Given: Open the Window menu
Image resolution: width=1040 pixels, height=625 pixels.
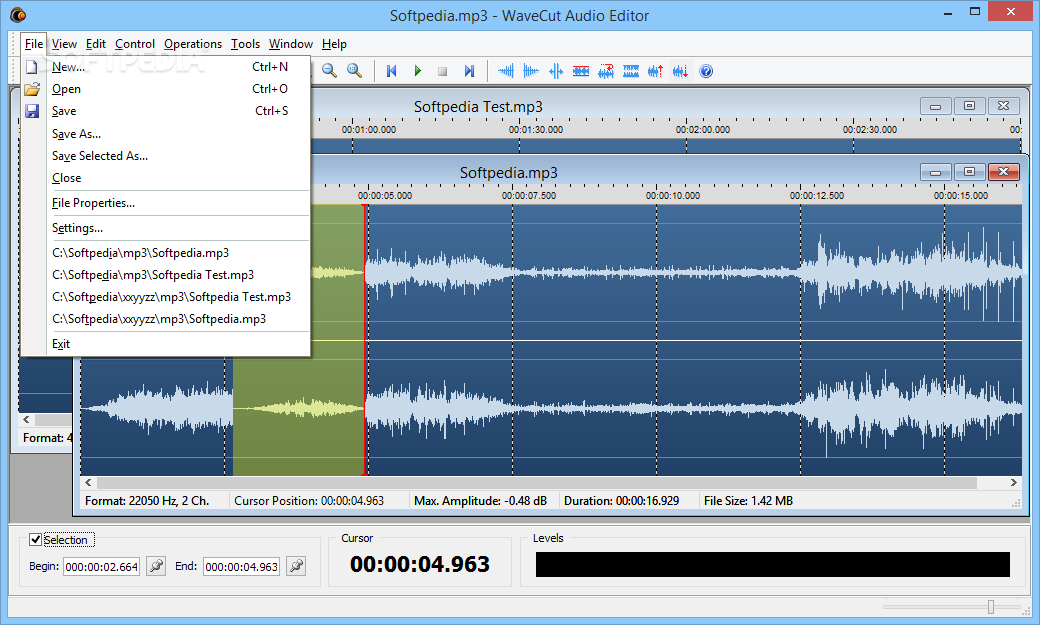Looking at the screenshot, I should click(291, 44).
